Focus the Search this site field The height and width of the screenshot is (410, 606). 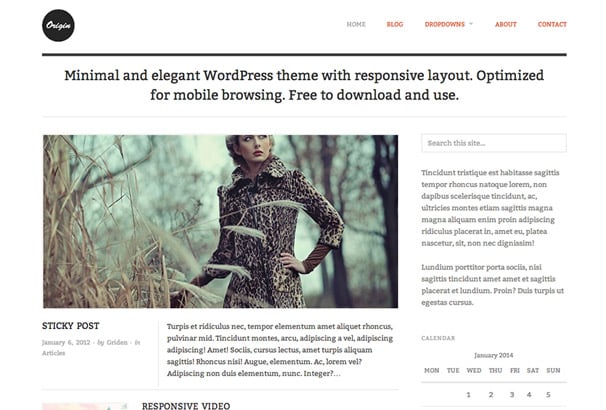tap(494, 143)
